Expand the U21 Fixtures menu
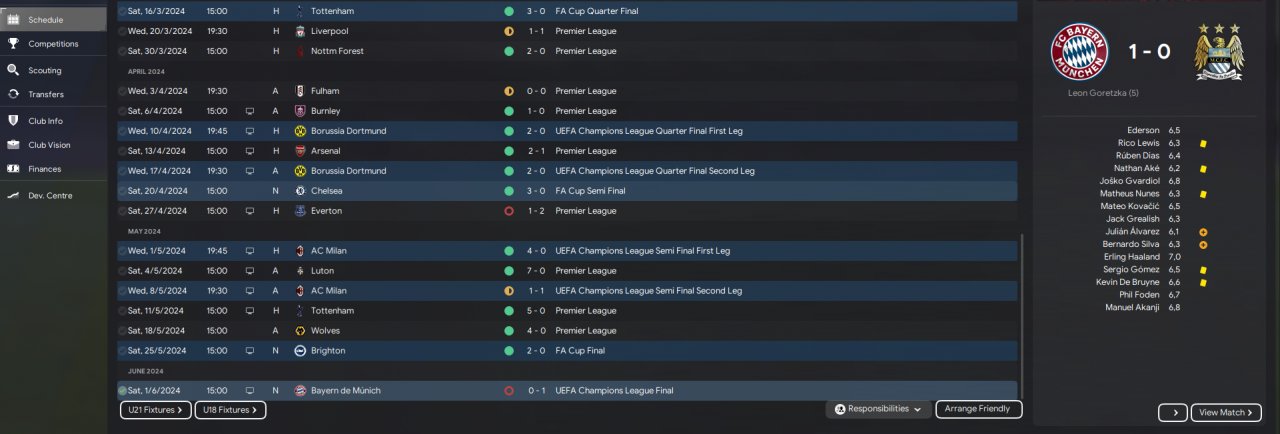Viewport: 1280px width, 434px height. click(x=155, y=410)
